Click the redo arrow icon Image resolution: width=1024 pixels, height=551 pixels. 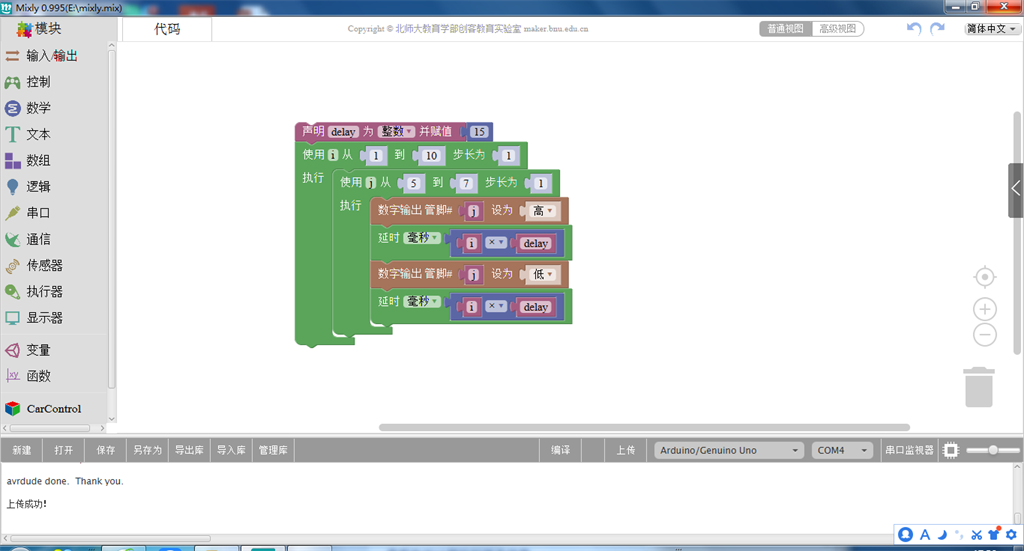937,29
